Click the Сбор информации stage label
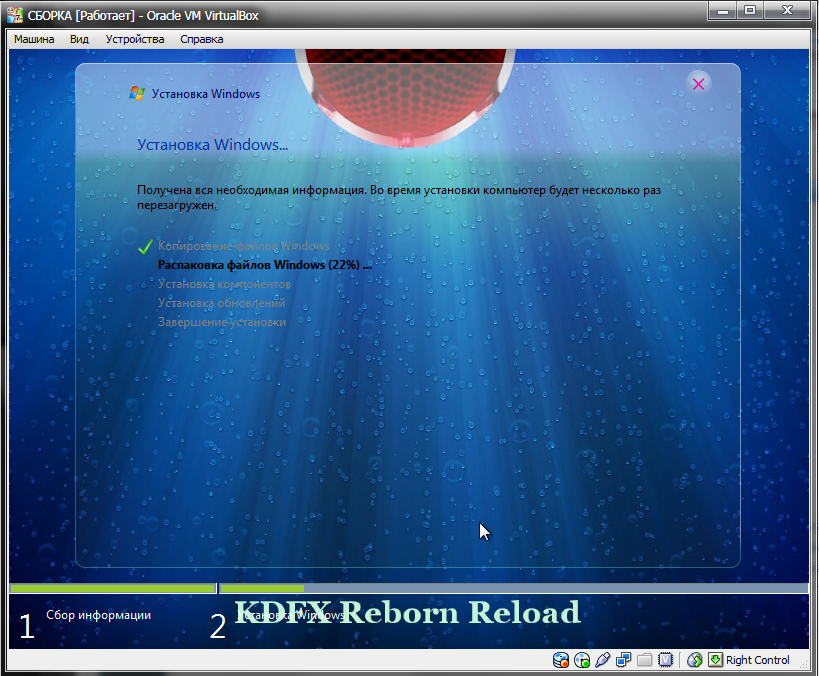The height and width of the screenshot is (676, 819). [x=98, y=615]
